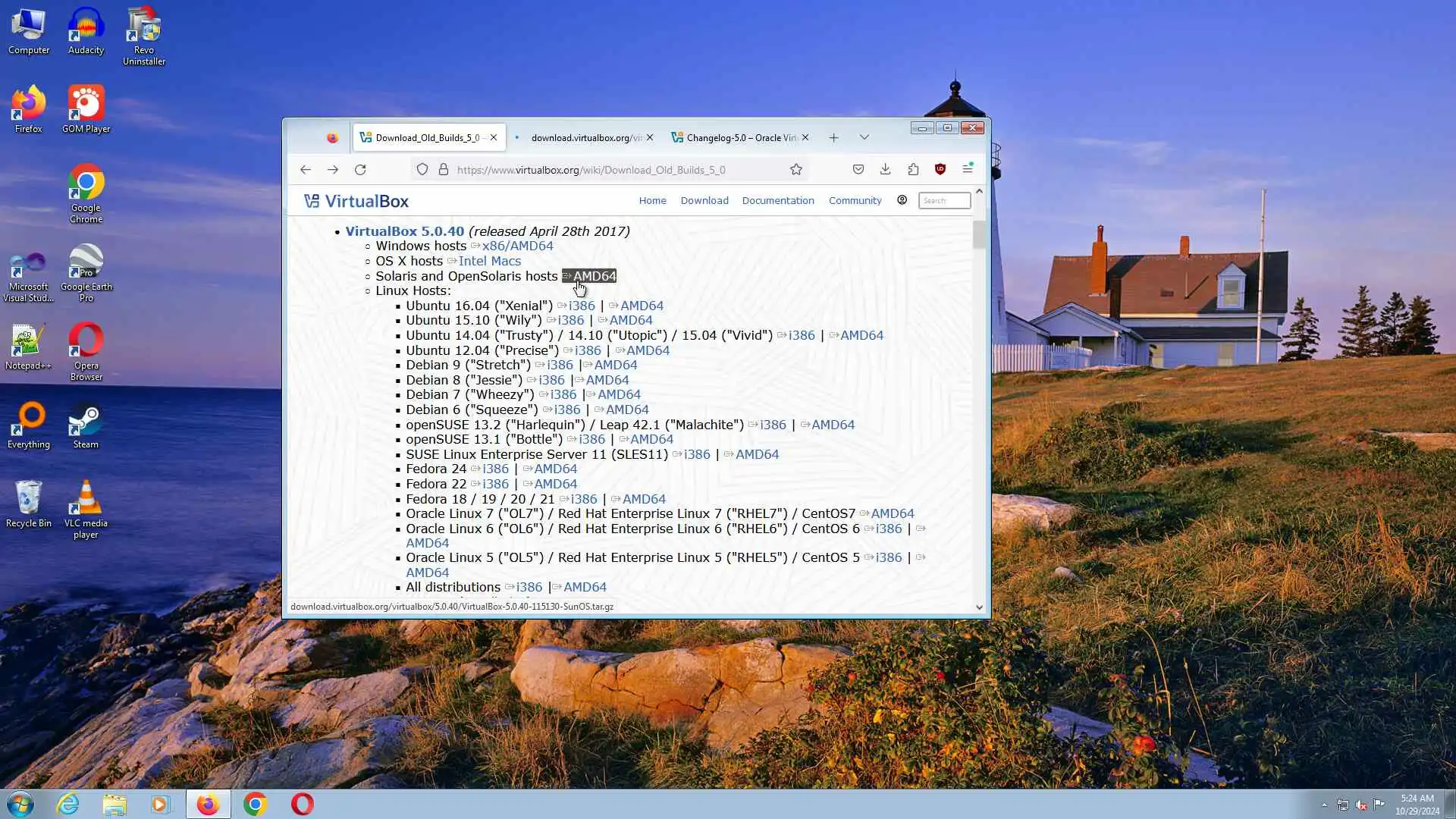Open the Documentation menu link

[x=777, y=201]
